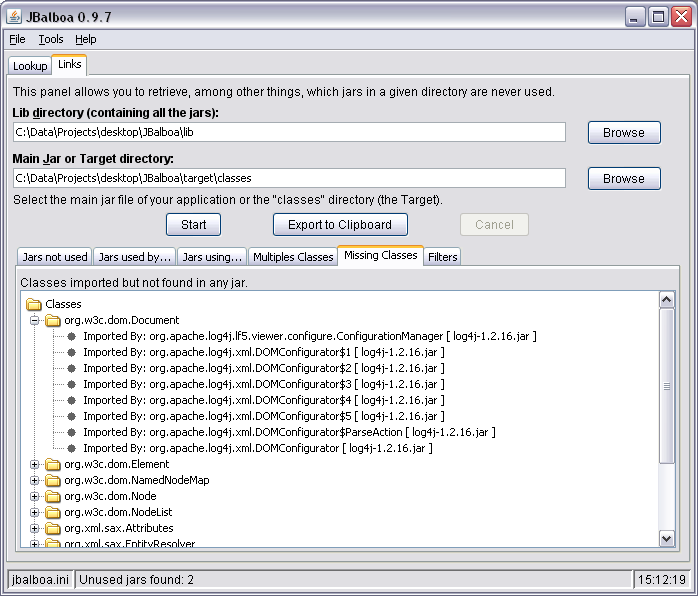
Task: Click the Main Jar or Target directory field
Action: coord(289,178)
